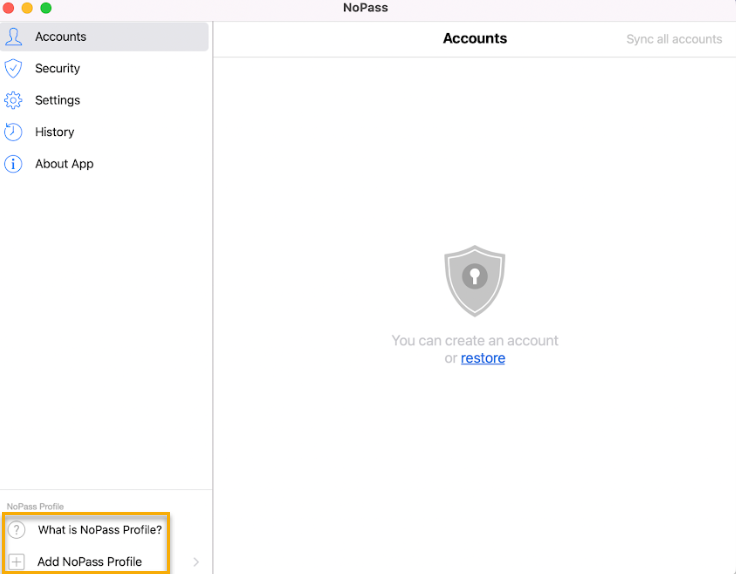The image size is (736, 574).
Task: Minimize the NoPass window with yellow button
Action: 27,8
